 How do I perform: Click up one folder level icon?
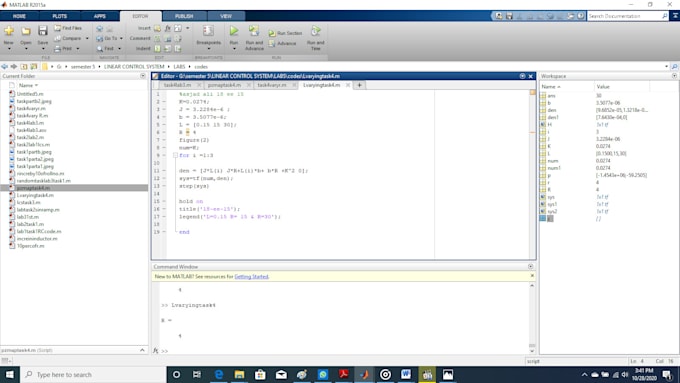click(24, 66)
